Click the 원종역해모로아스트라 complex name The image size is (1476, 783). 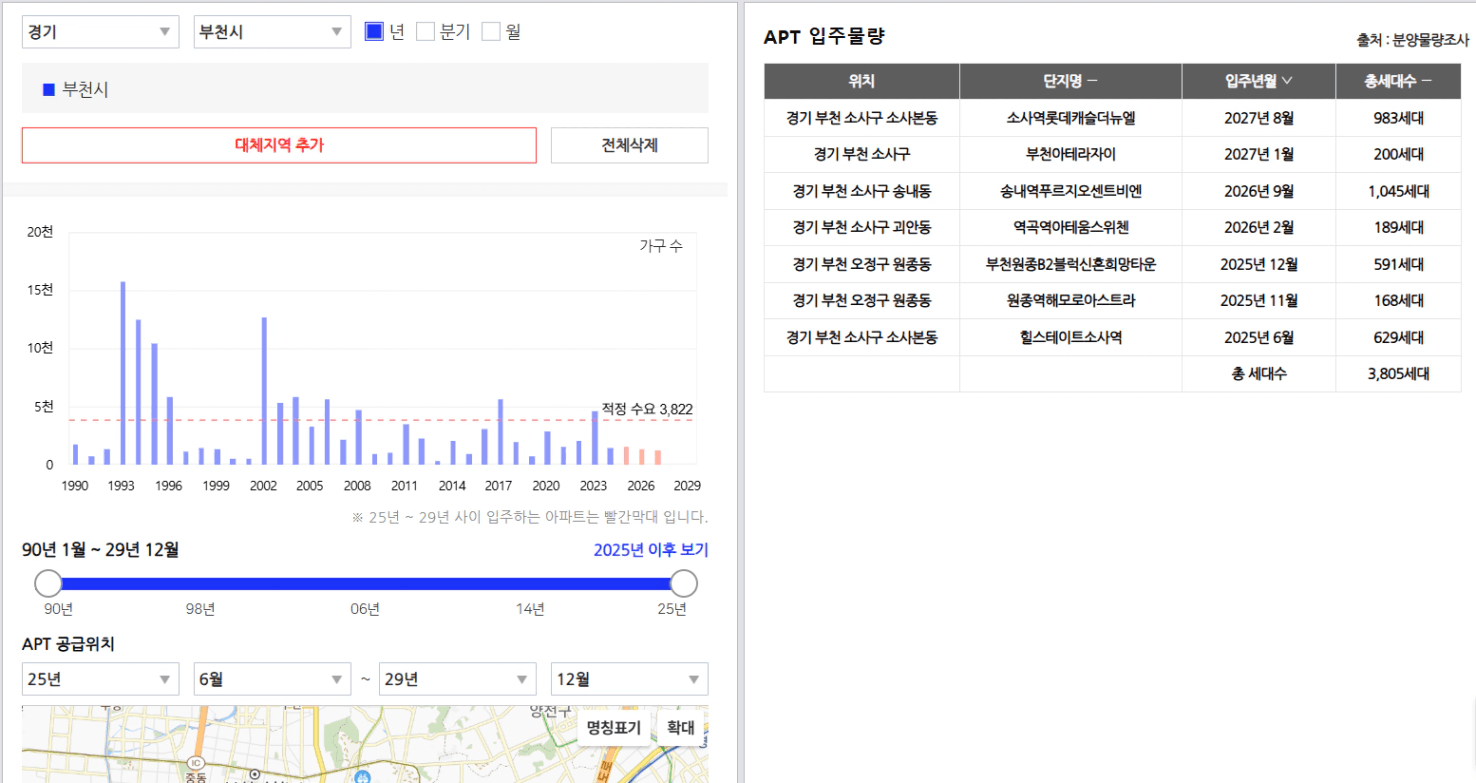coord(1071,301)
